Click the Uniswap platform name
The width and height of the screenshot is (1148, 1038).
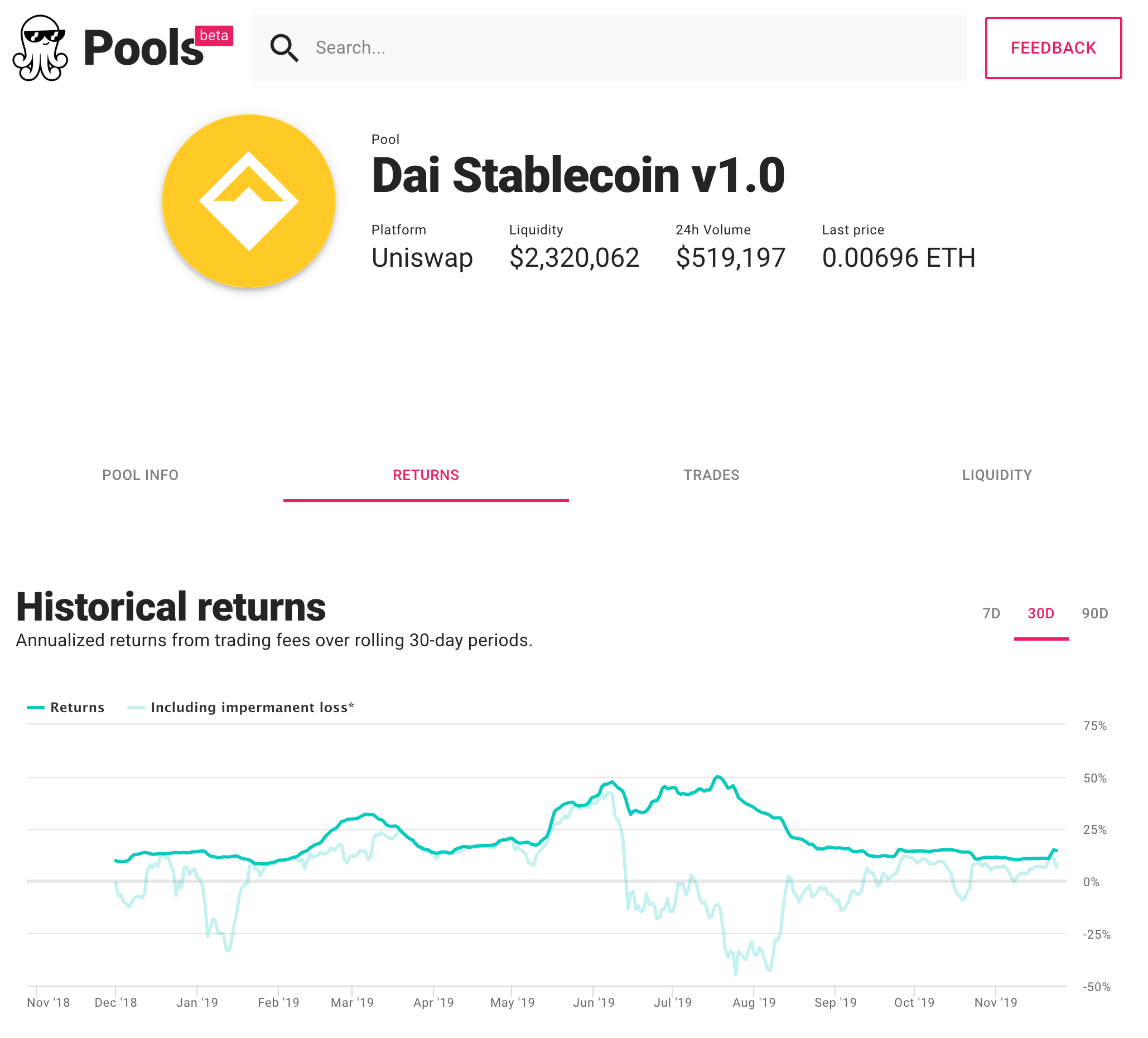[422, 258]
